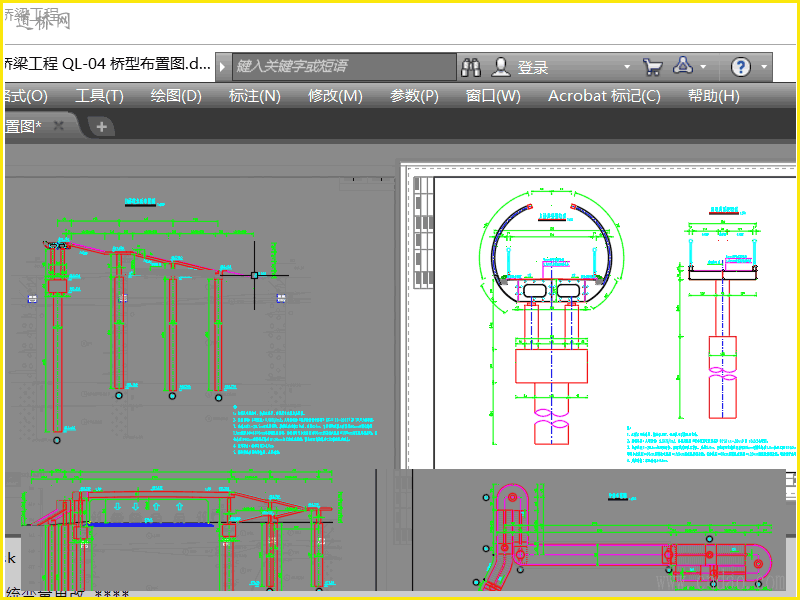The image size is (800, 600).
Task: Click the 登录 sign-in button
Action: click(533, 67)
